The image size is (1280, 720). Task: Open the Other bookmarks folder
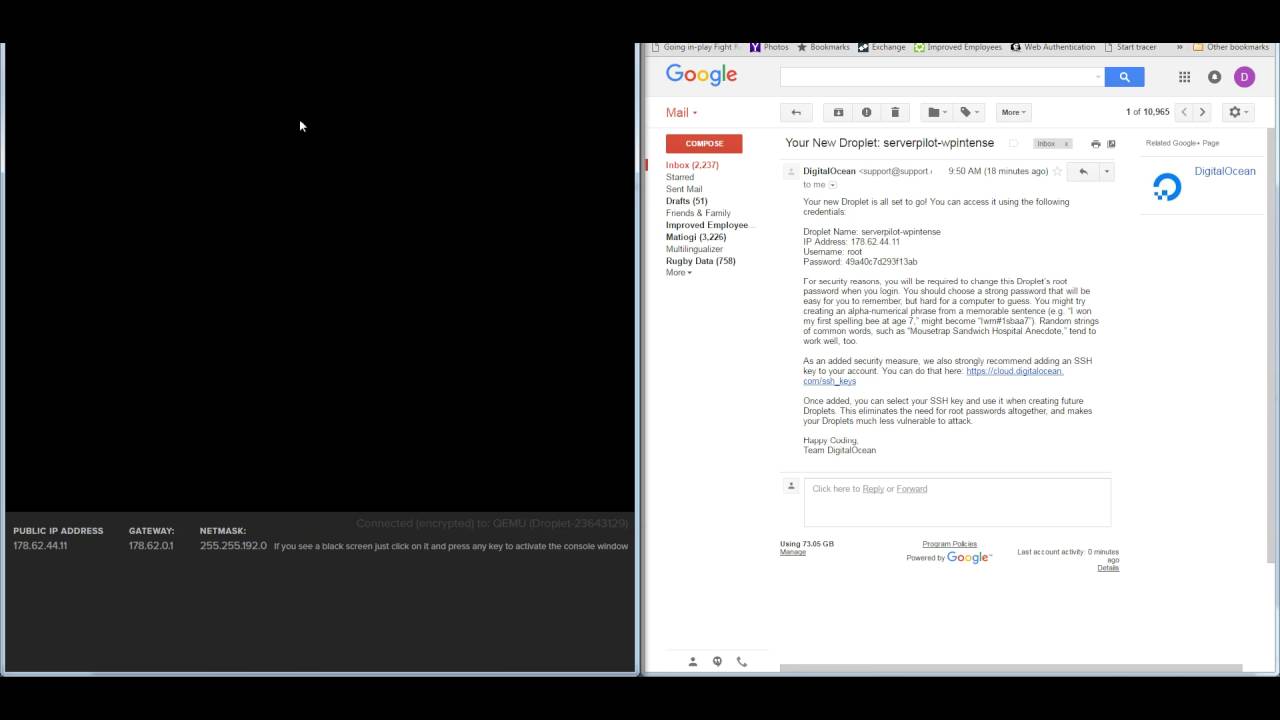[x=1231, y=47]
